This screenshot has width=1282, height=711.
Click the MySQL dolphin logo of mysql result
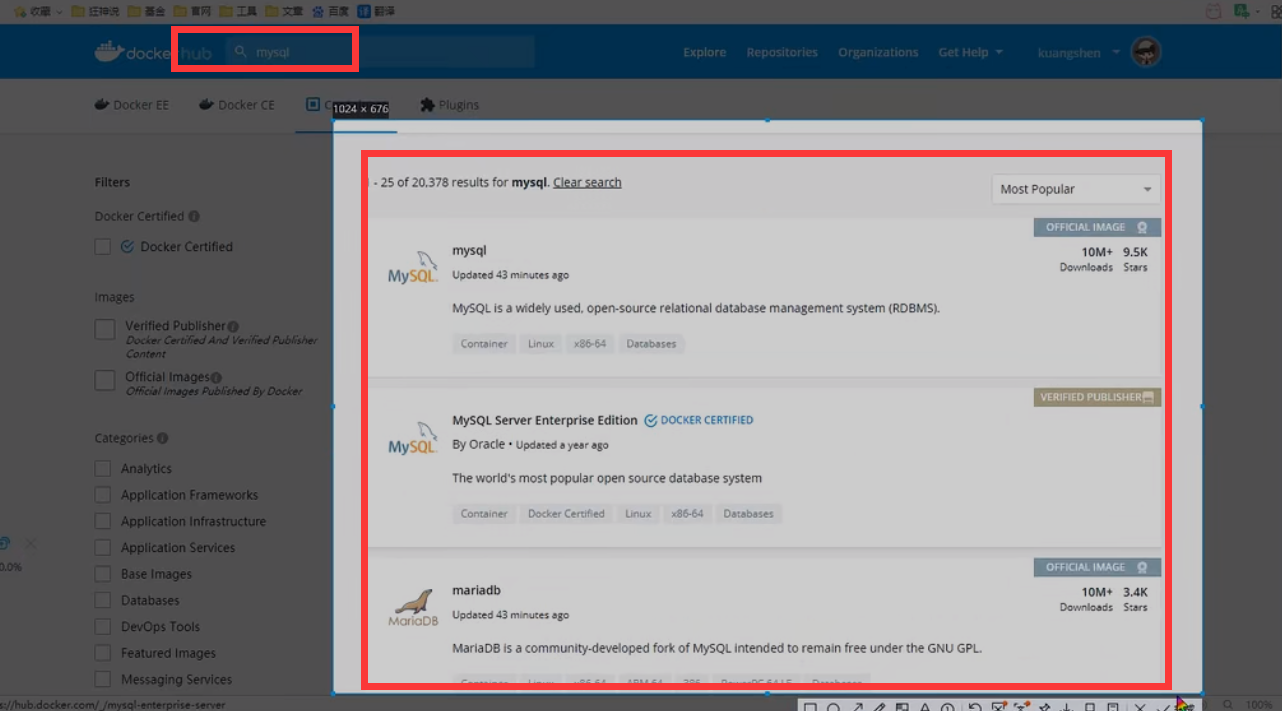coord(413,269)
